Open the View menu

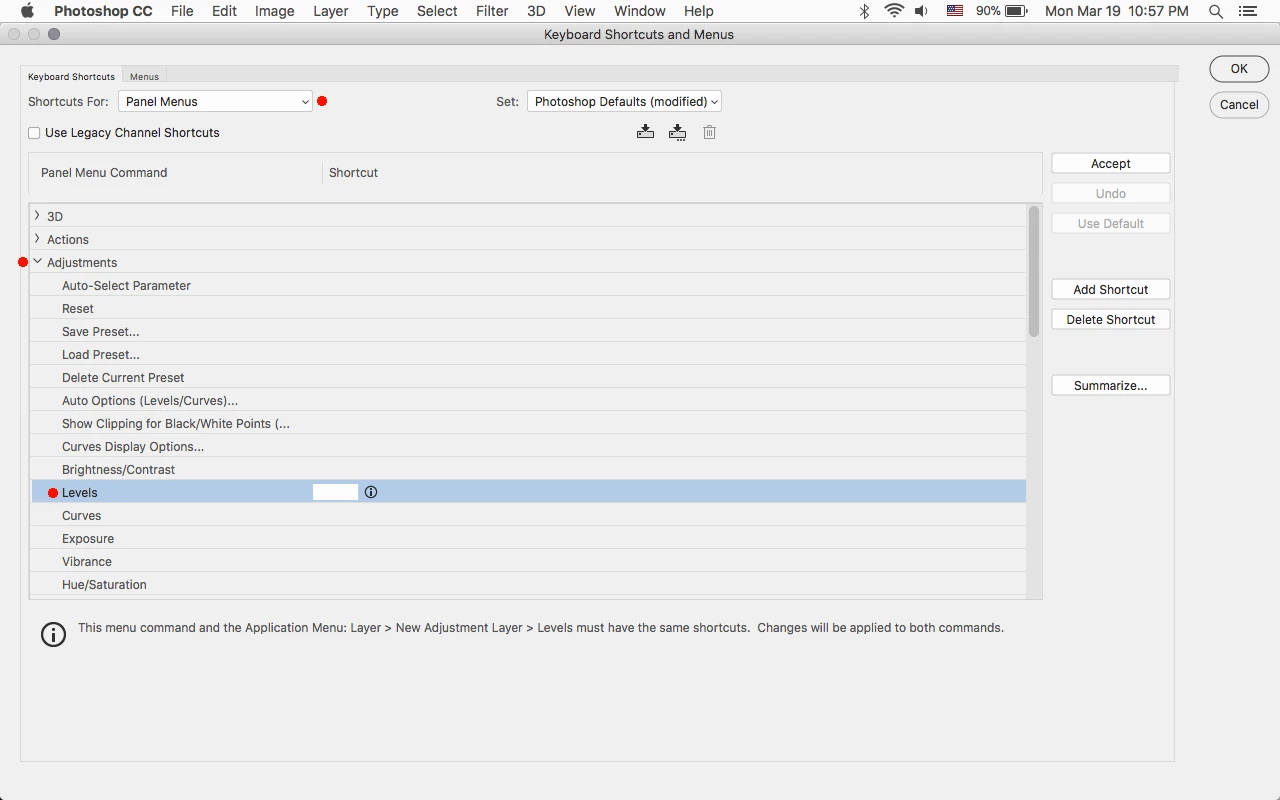pos(580,11)
